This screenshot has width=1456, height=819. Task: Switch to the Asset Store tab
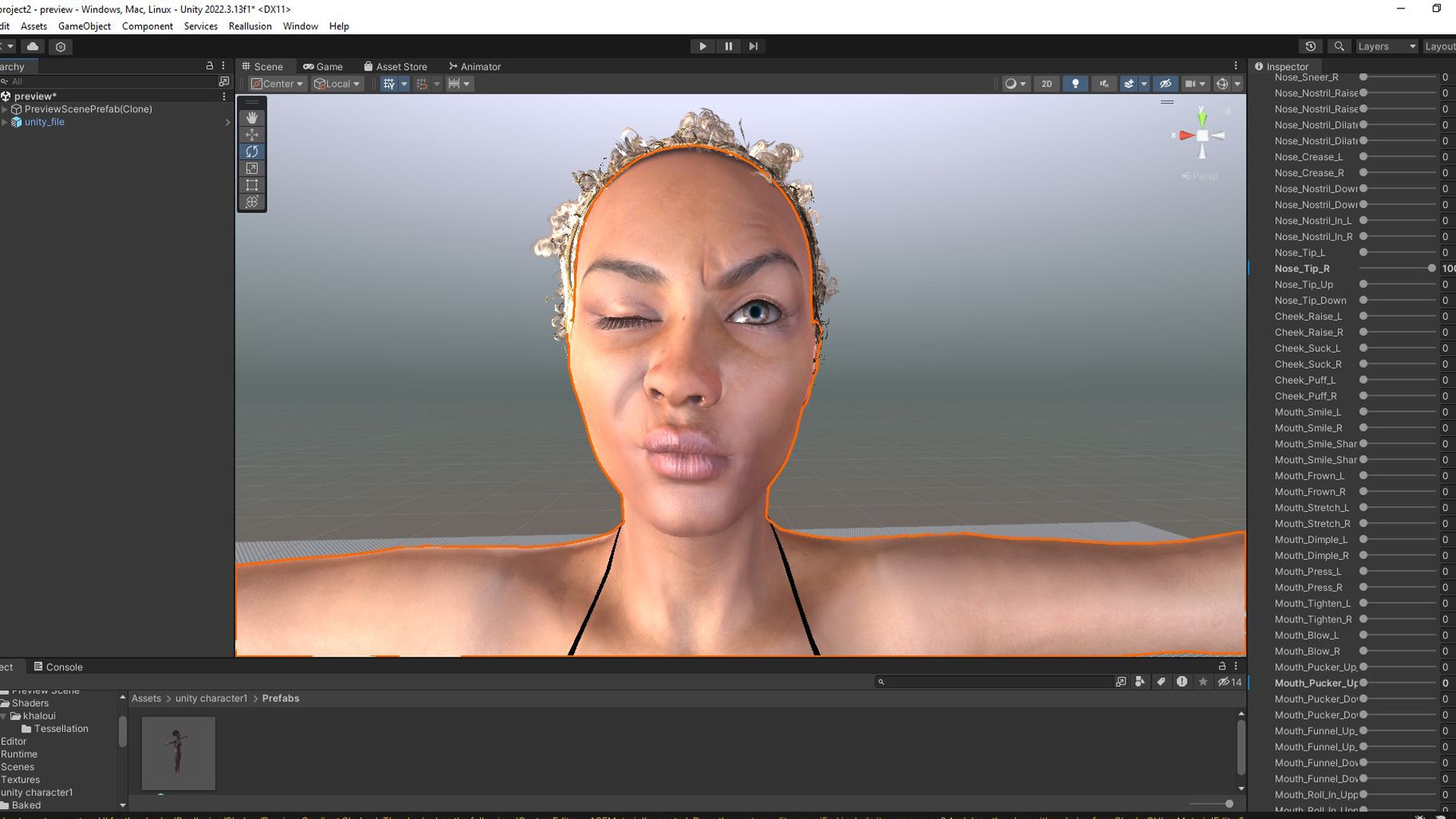395,67
